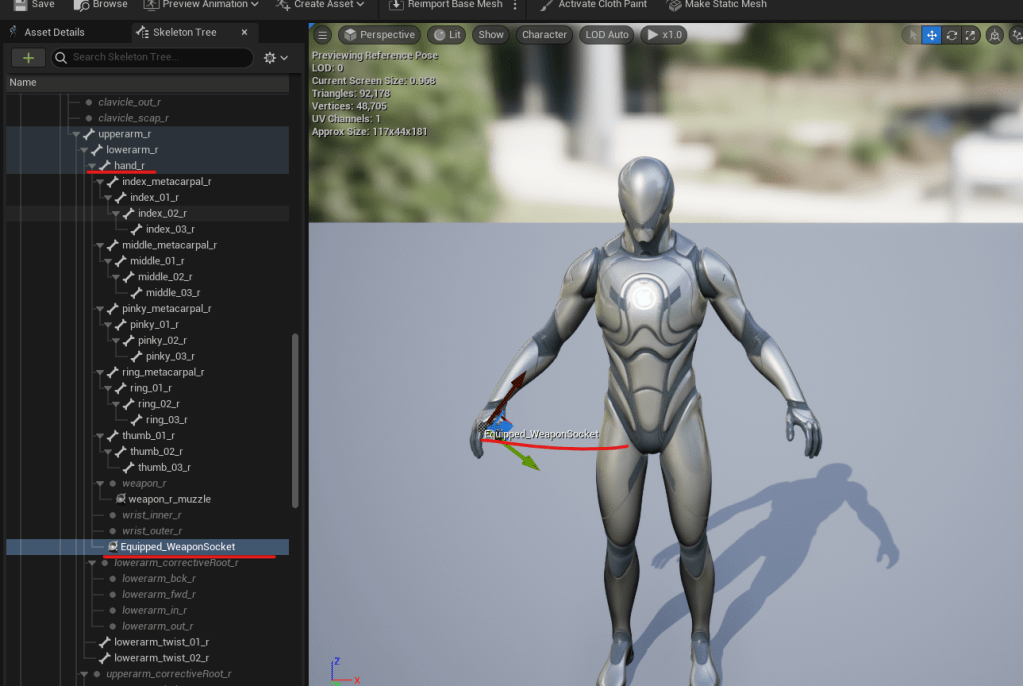Toggle the Lit view mode button
Image resolution: width=1023 pixels, height=686 pixels.
[446, 35]
